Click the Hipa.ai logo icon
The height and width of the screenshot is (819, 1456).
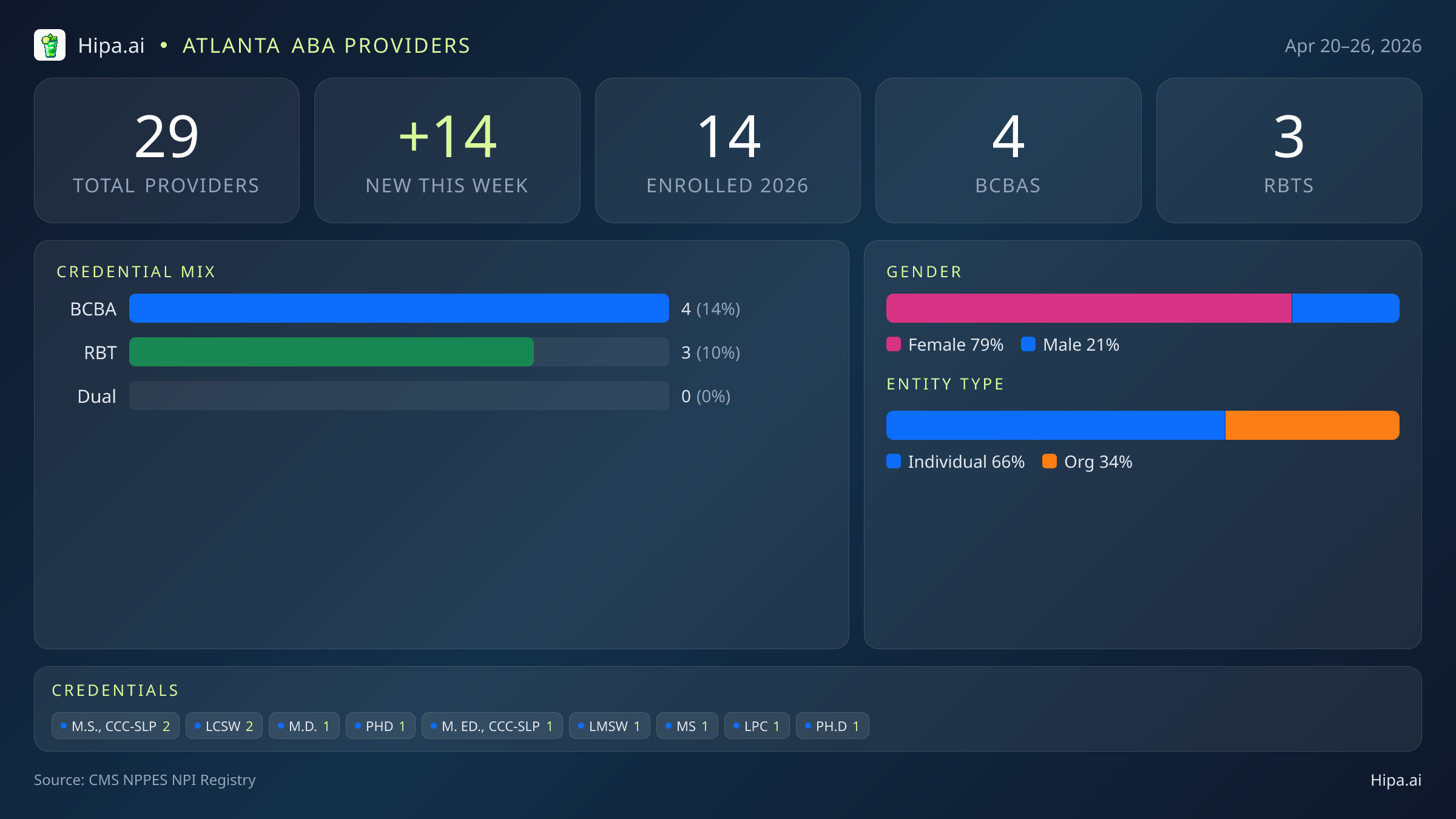point(50,45)
